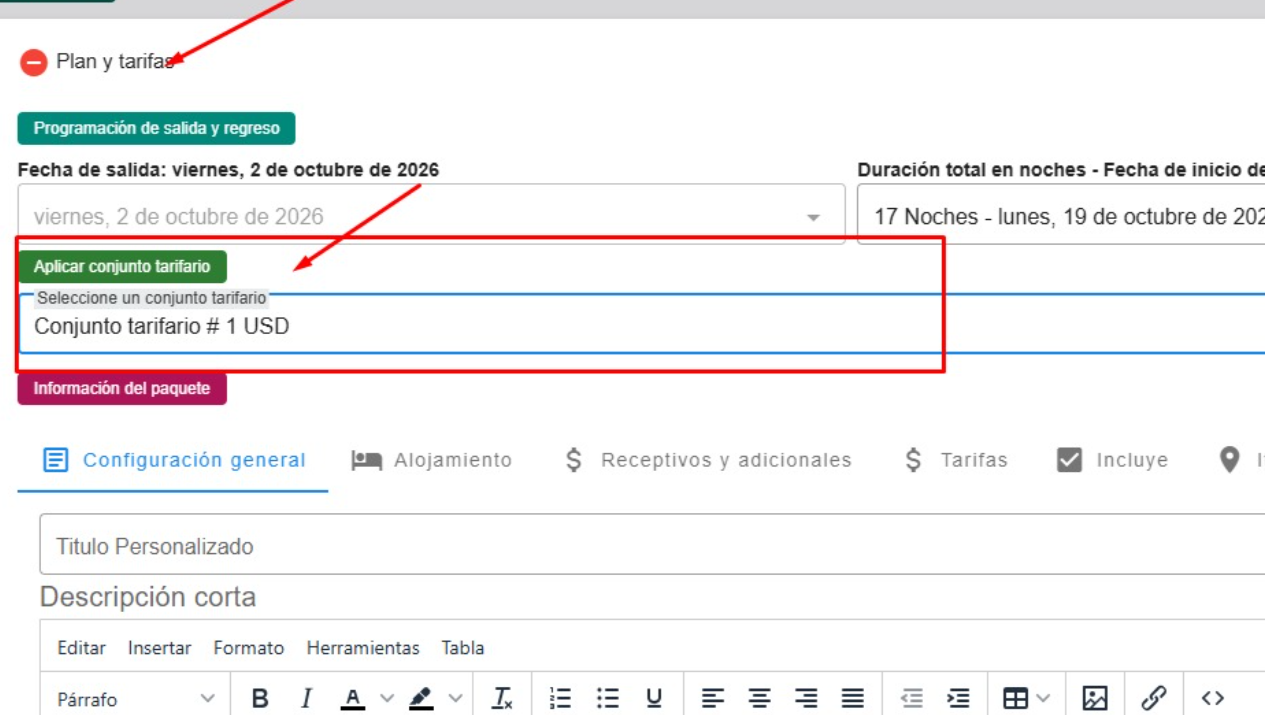
Task: Open the Párrafo block format dropdown
Action: click(135, 698)
